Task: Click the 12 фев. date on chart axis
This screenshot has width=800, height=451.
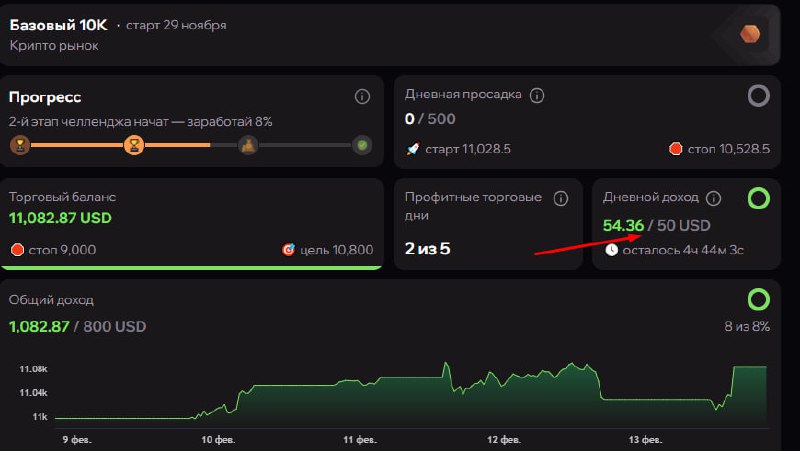Action: click(x=504, y=439)
